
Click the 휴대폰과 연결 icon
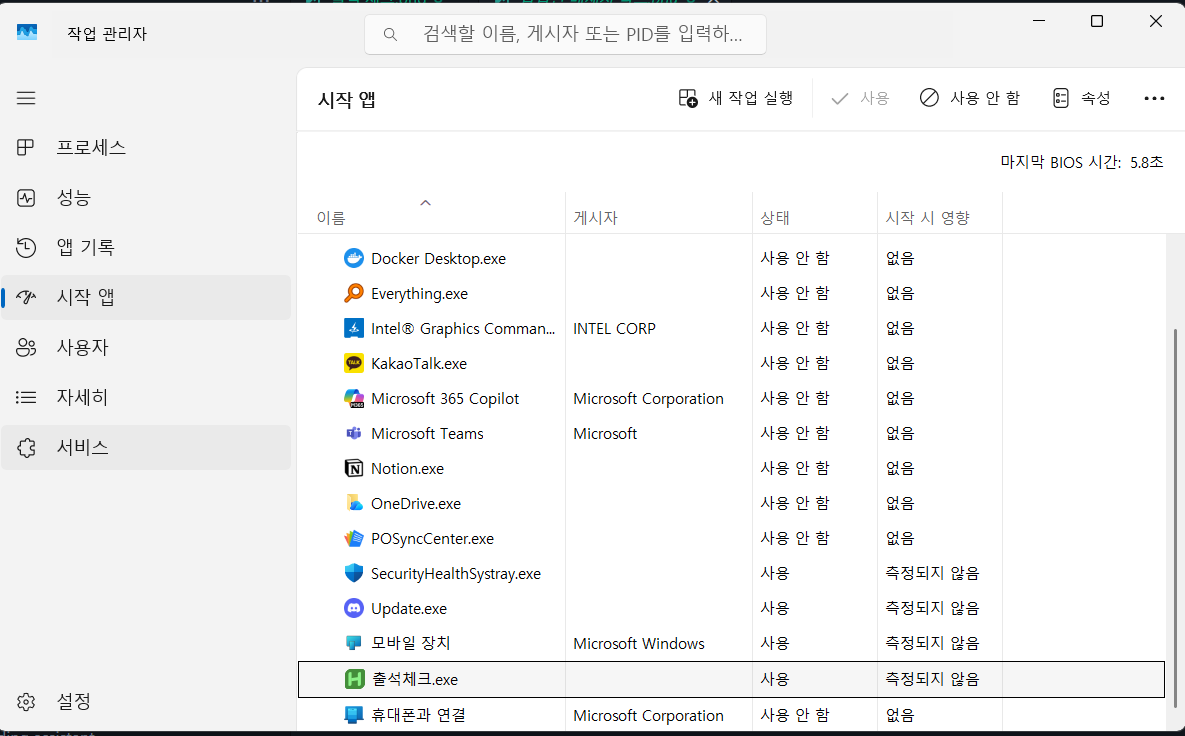click(x=354, y=714)
